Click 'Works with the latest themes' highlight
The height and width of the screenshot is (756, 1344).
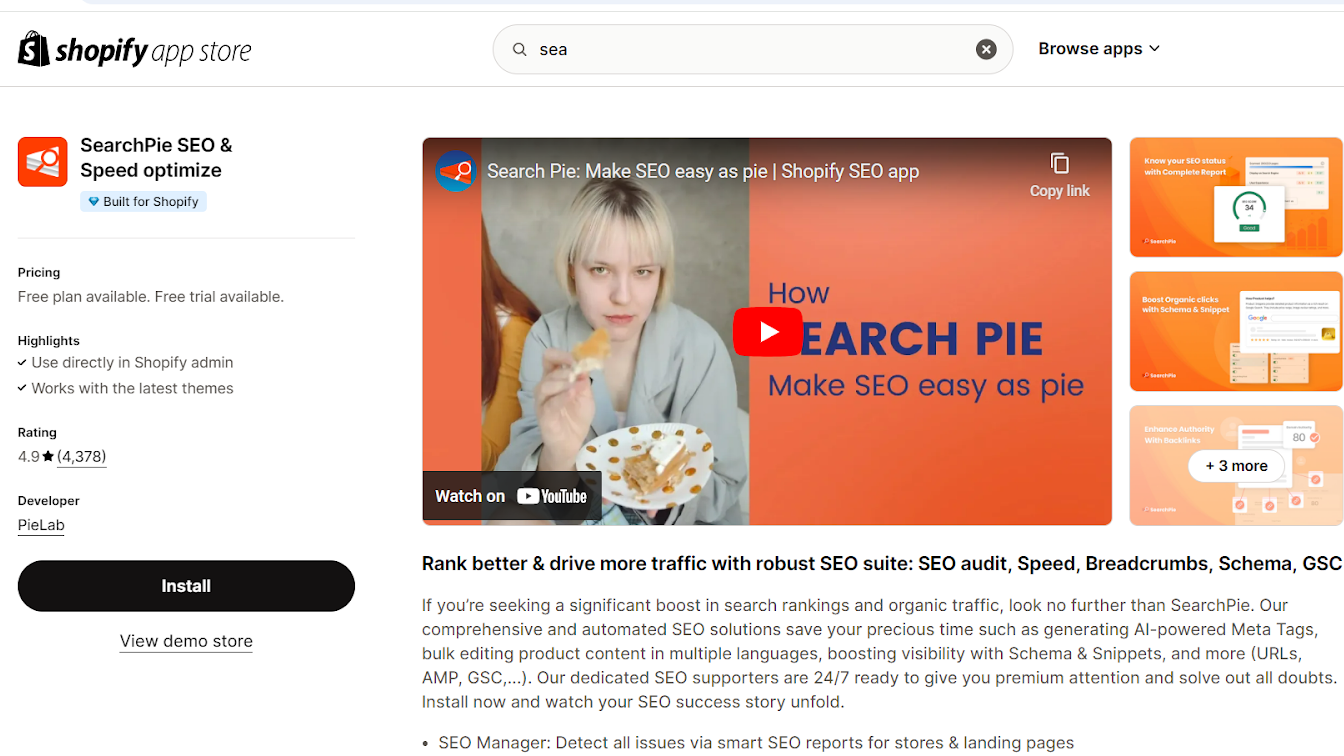point(132,388)
